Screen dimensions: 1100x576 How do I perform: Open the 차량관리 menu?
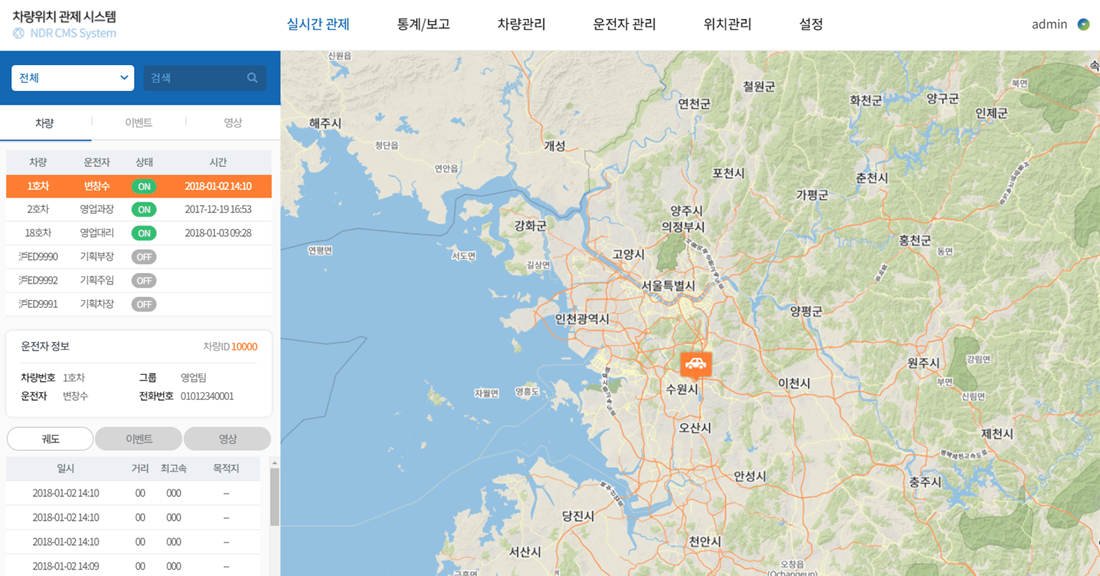click(x=521, y=25)
